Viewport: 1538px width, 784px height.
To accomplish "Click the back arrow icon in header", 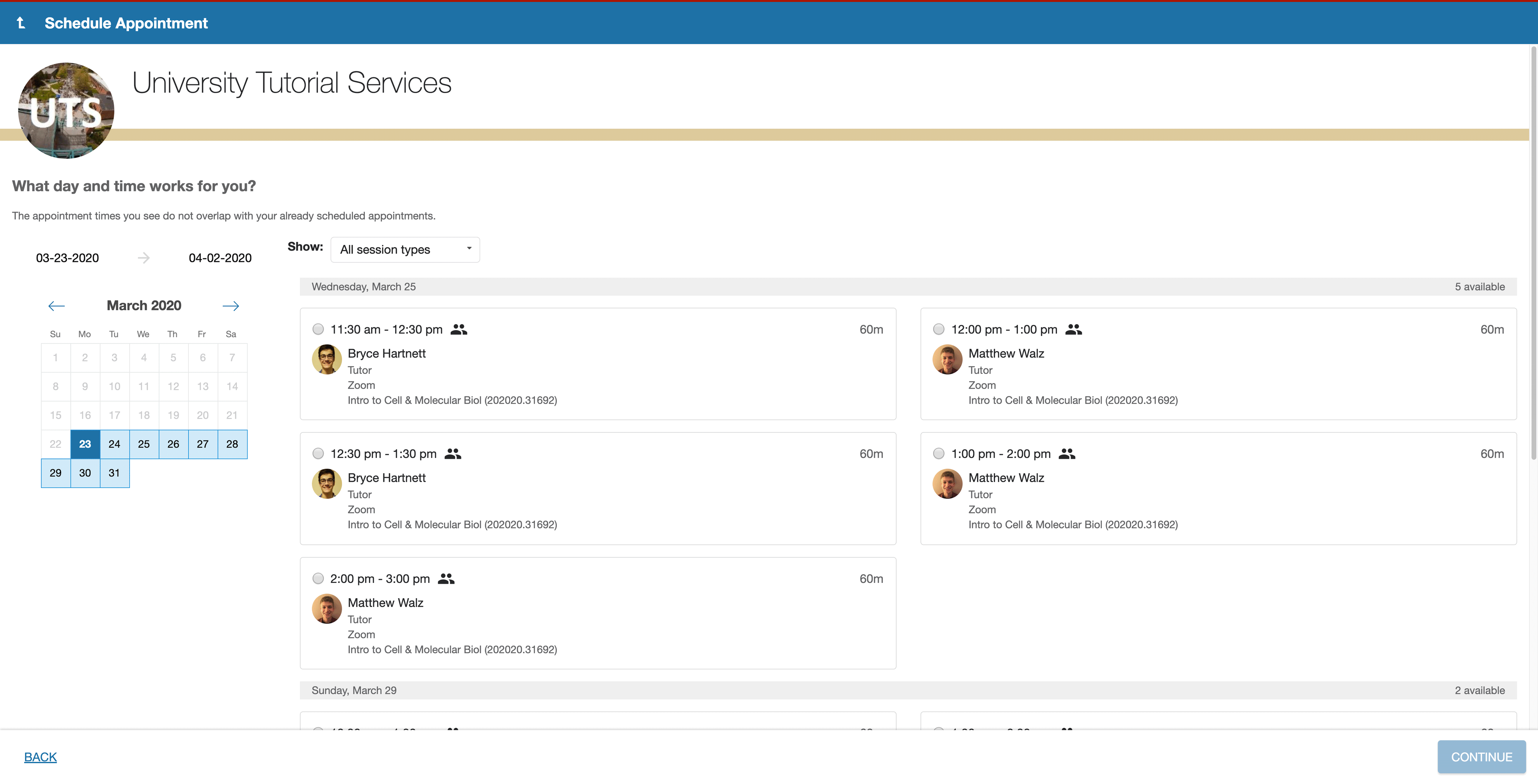I will (21, 23).
